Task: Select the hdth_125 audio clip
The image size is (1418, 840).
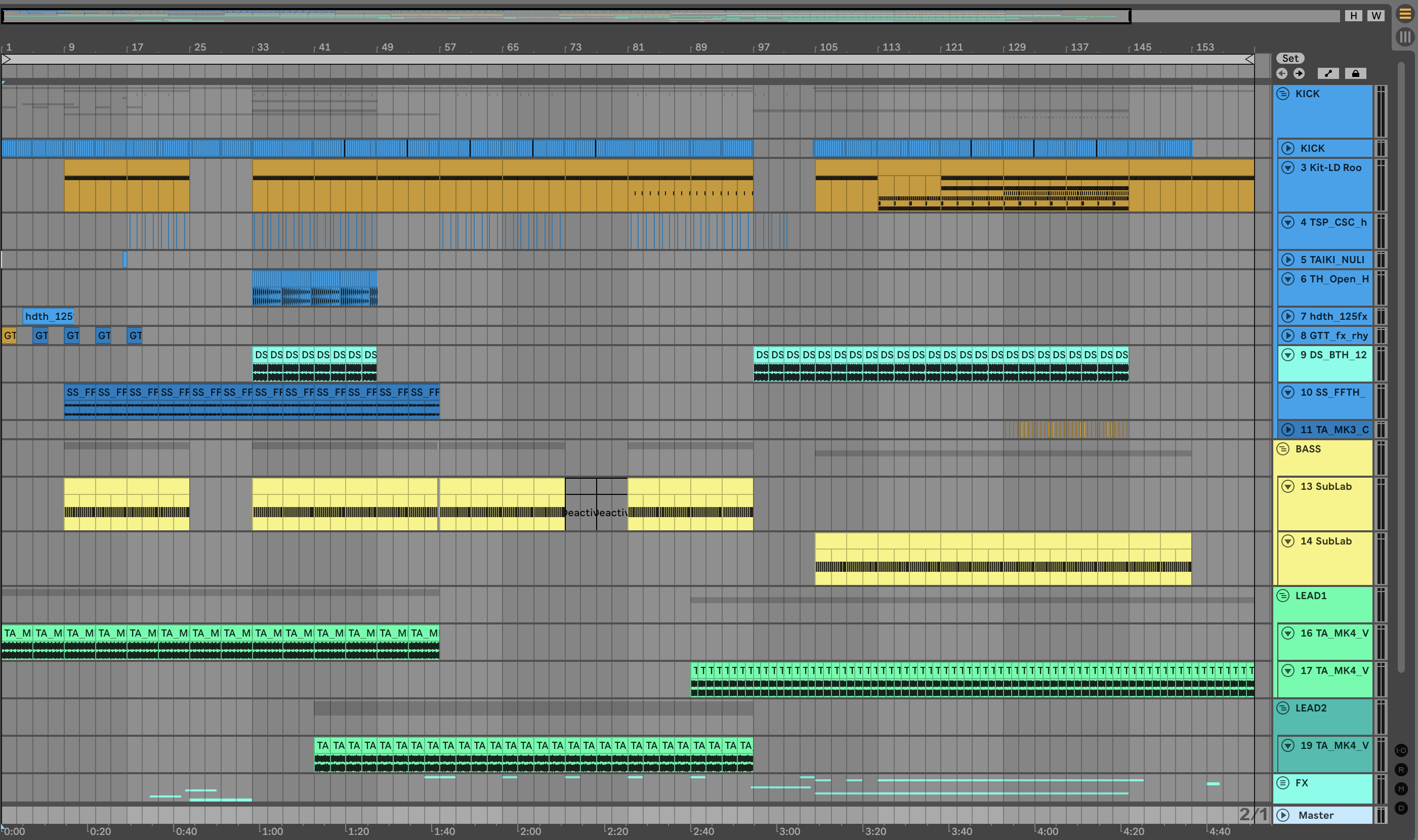Action: [x=48, y=316]
